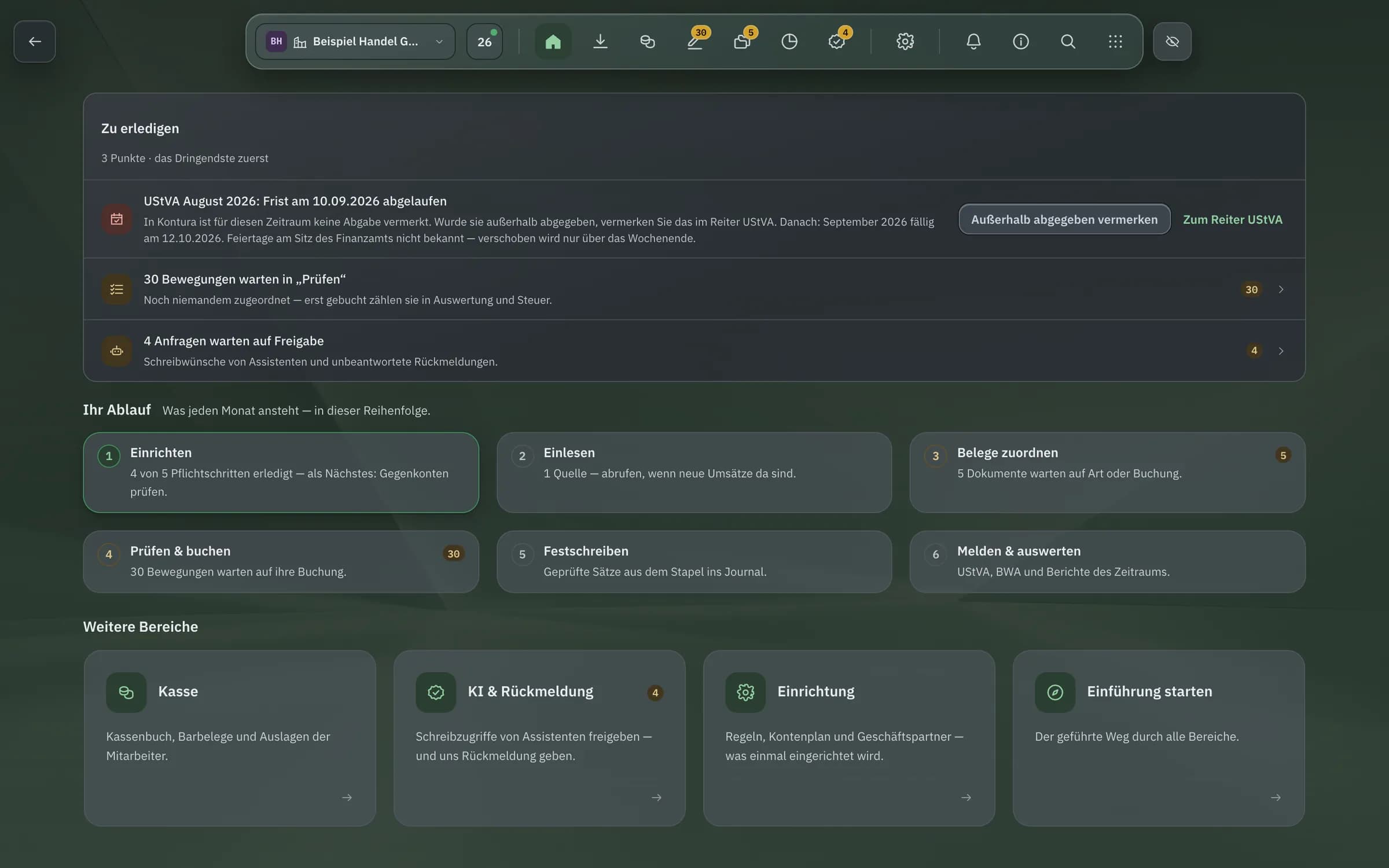1389x868 pixels.
Task: Click the Einrichtung card gear icon
Action: coord(745,692)
